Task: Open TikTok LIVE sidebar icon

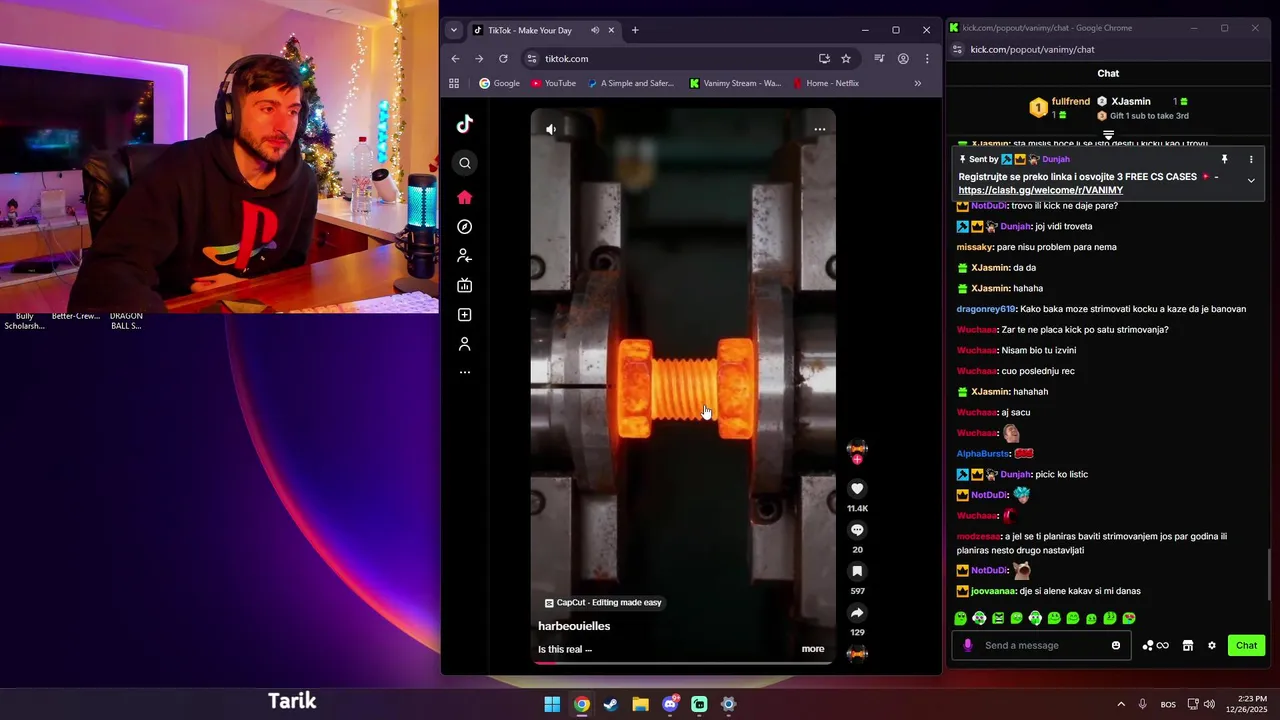Action: [465, 285]
